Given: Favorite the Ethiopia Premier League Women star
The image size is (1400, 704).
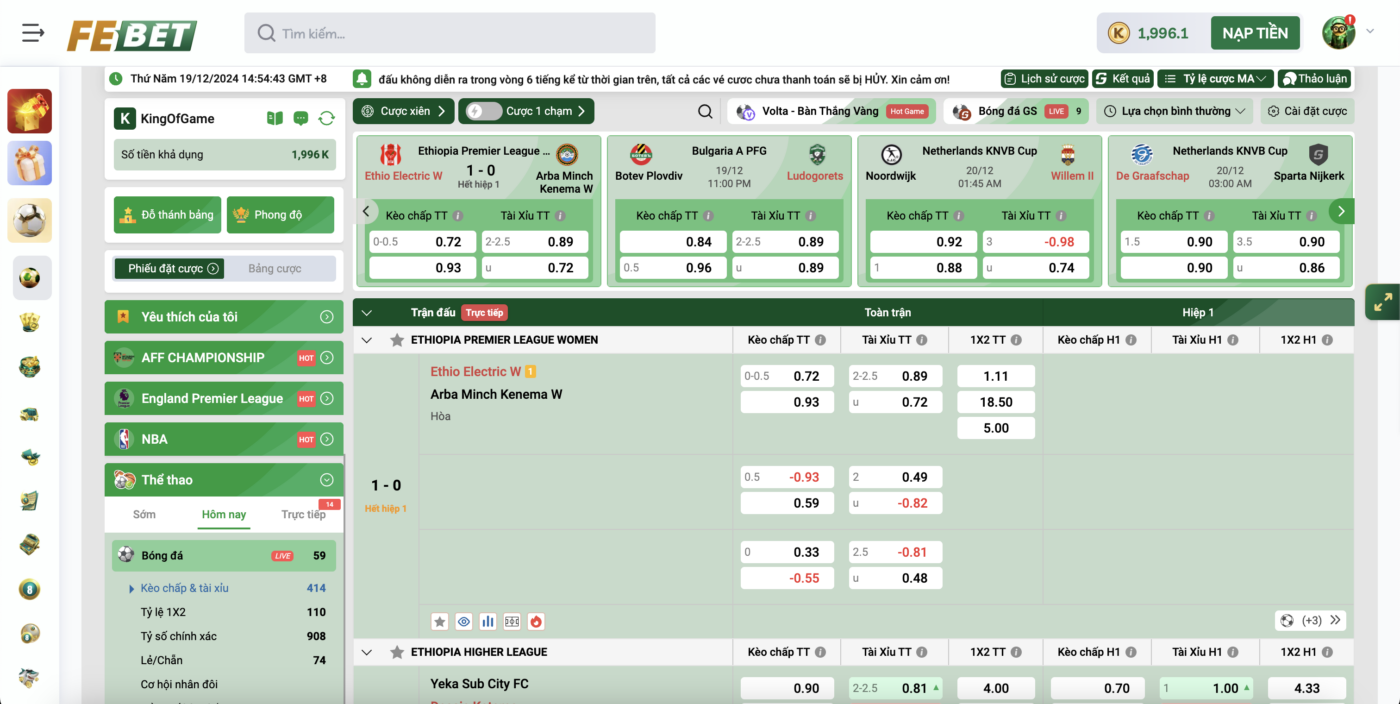Looking at the screenshot, I should tap(397, 340).
